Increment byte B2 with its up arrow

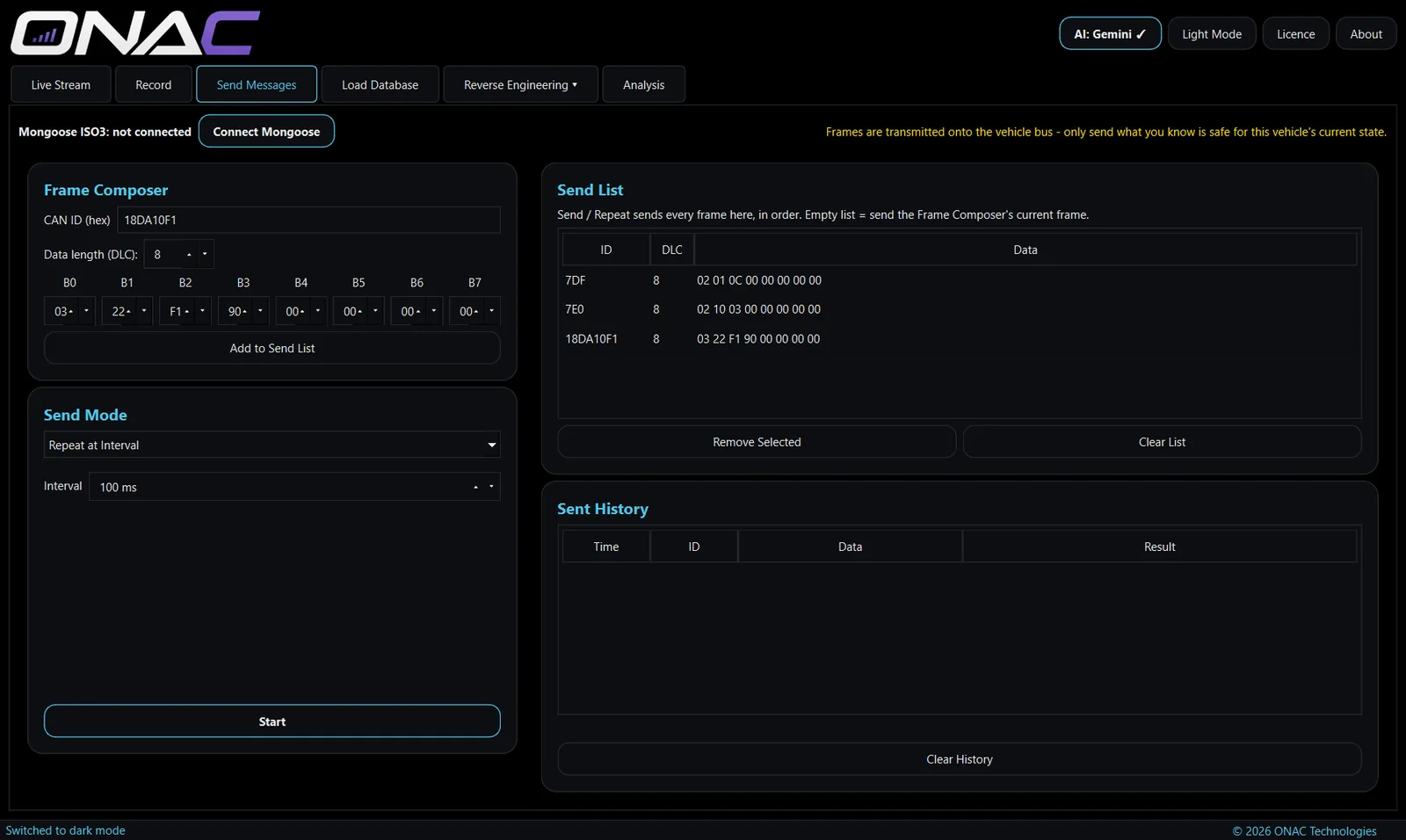(187, 311)
